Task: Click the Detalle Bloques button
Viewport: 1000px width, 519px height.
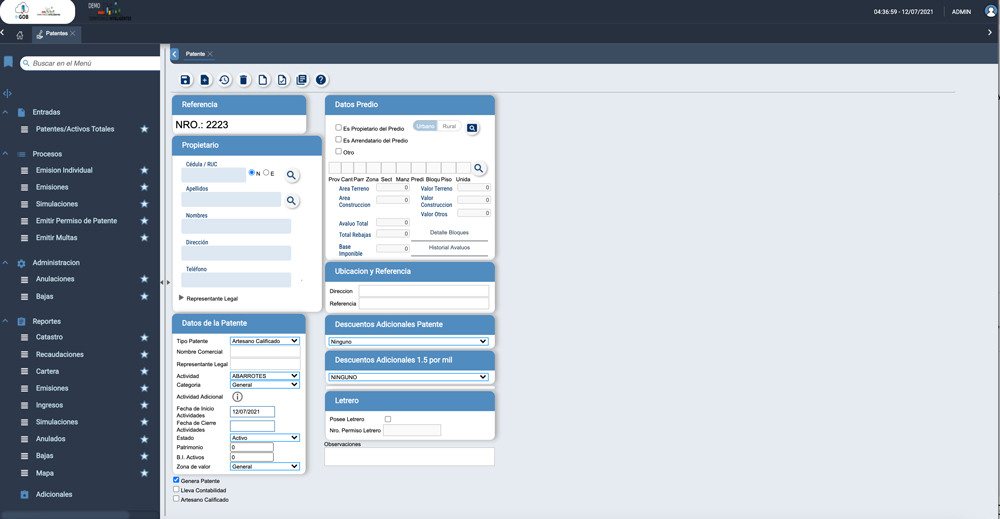Action: click(x=449, y=233)
